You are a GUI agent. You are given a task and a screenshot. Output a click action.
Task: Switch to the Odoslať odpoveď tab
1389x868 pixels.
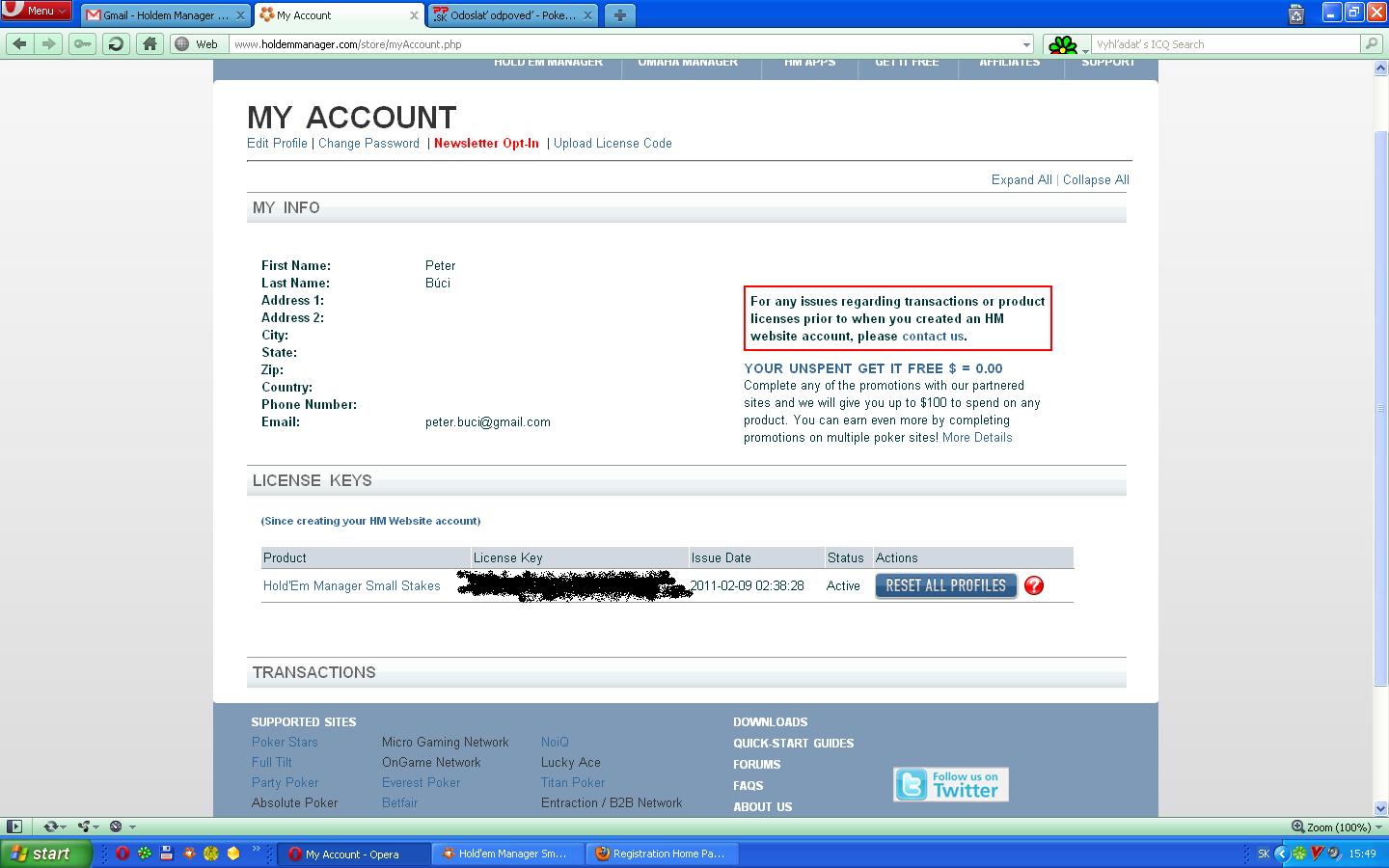[x=513, y=15]
